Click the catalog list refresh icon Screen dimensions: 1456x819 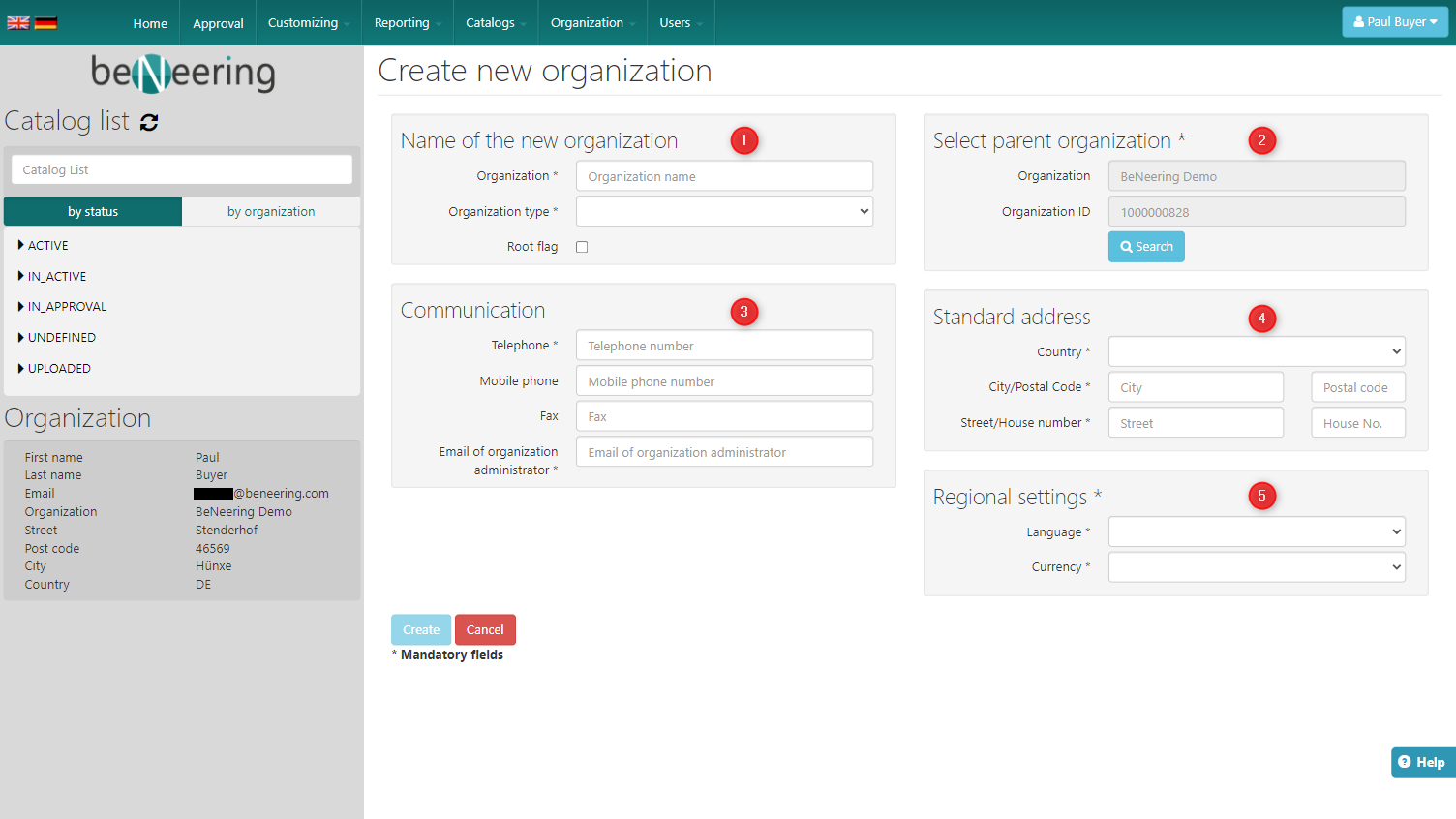pos(149,122)
